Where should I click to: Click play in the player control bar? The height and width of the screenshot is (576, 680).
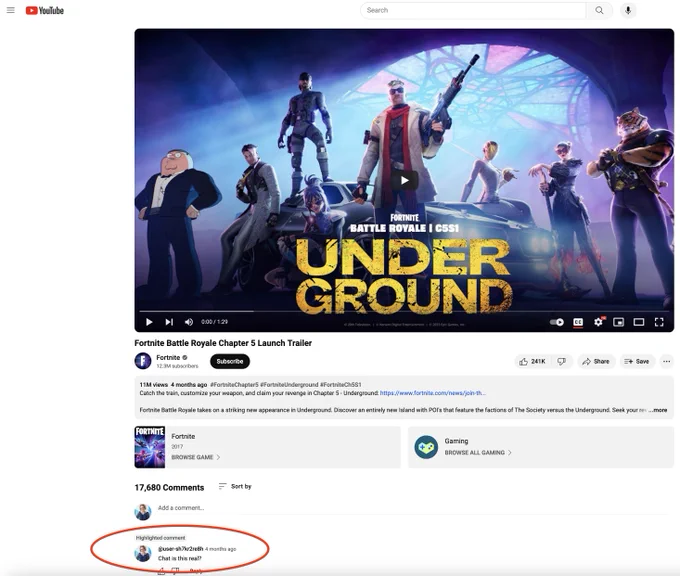pos(149,322)
